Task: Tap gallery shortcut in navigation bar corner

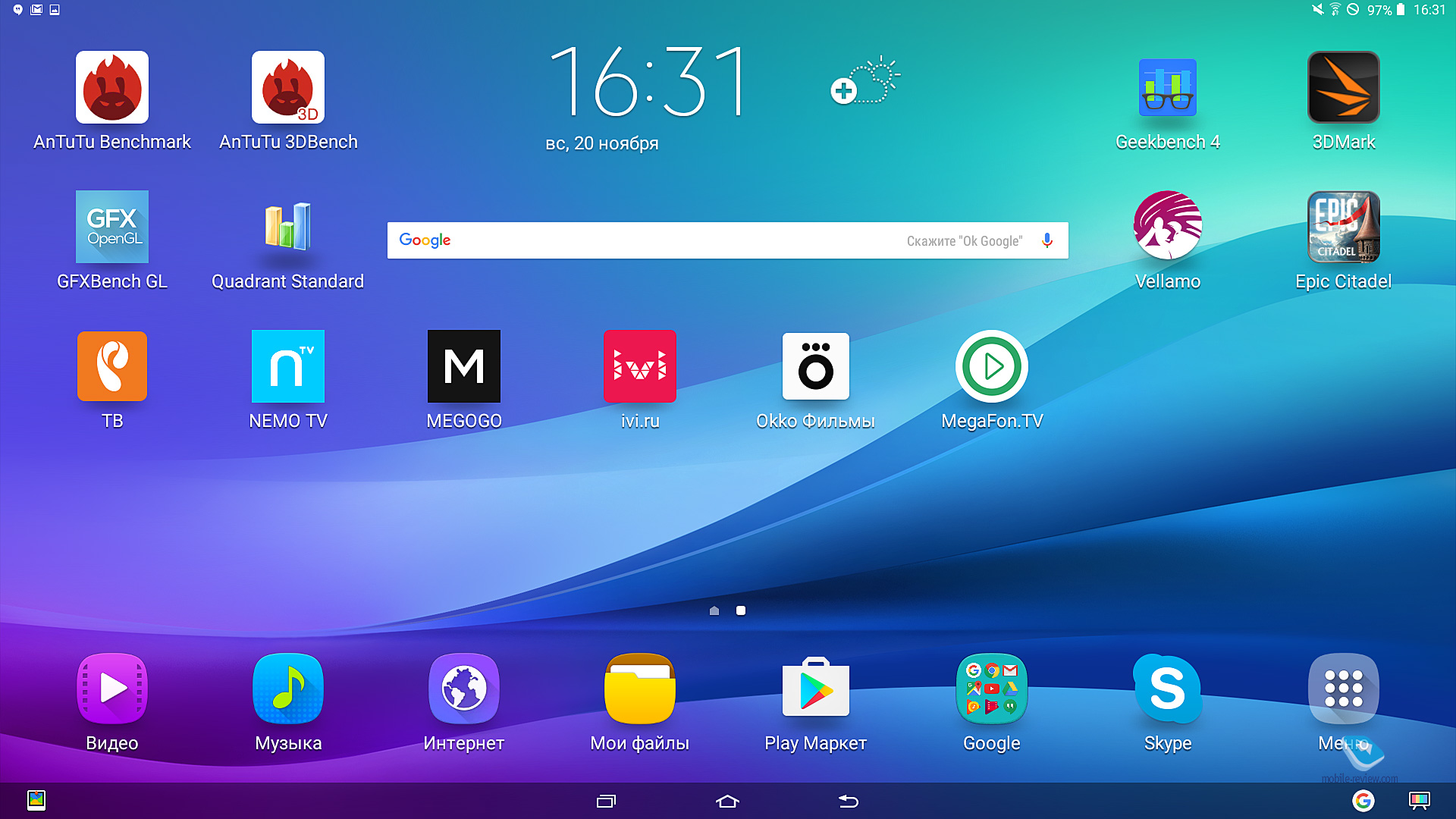Action: [36, 800]
